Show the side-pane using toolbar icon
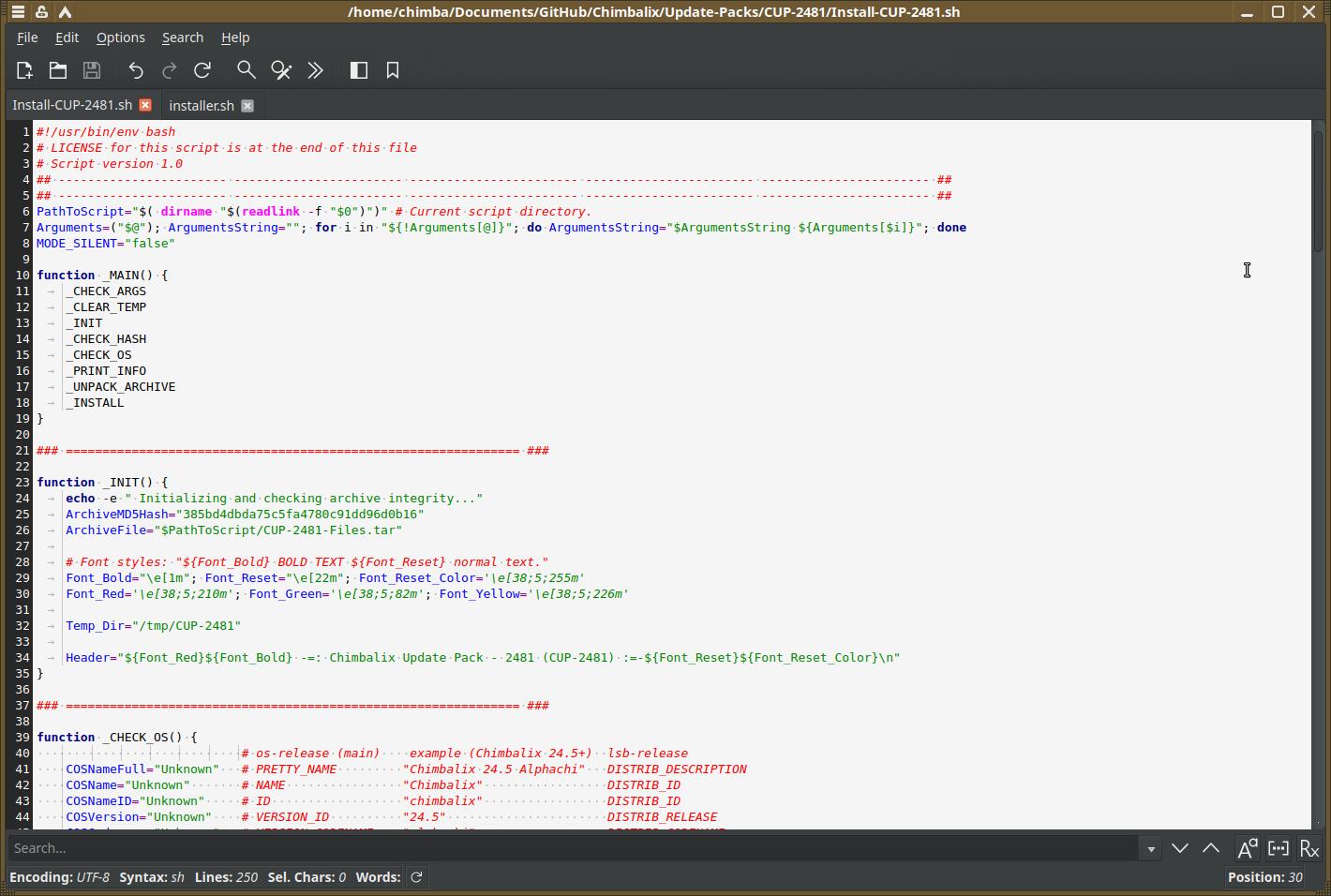This screenshot has height=896, width=1331. [x=359, y=70]
